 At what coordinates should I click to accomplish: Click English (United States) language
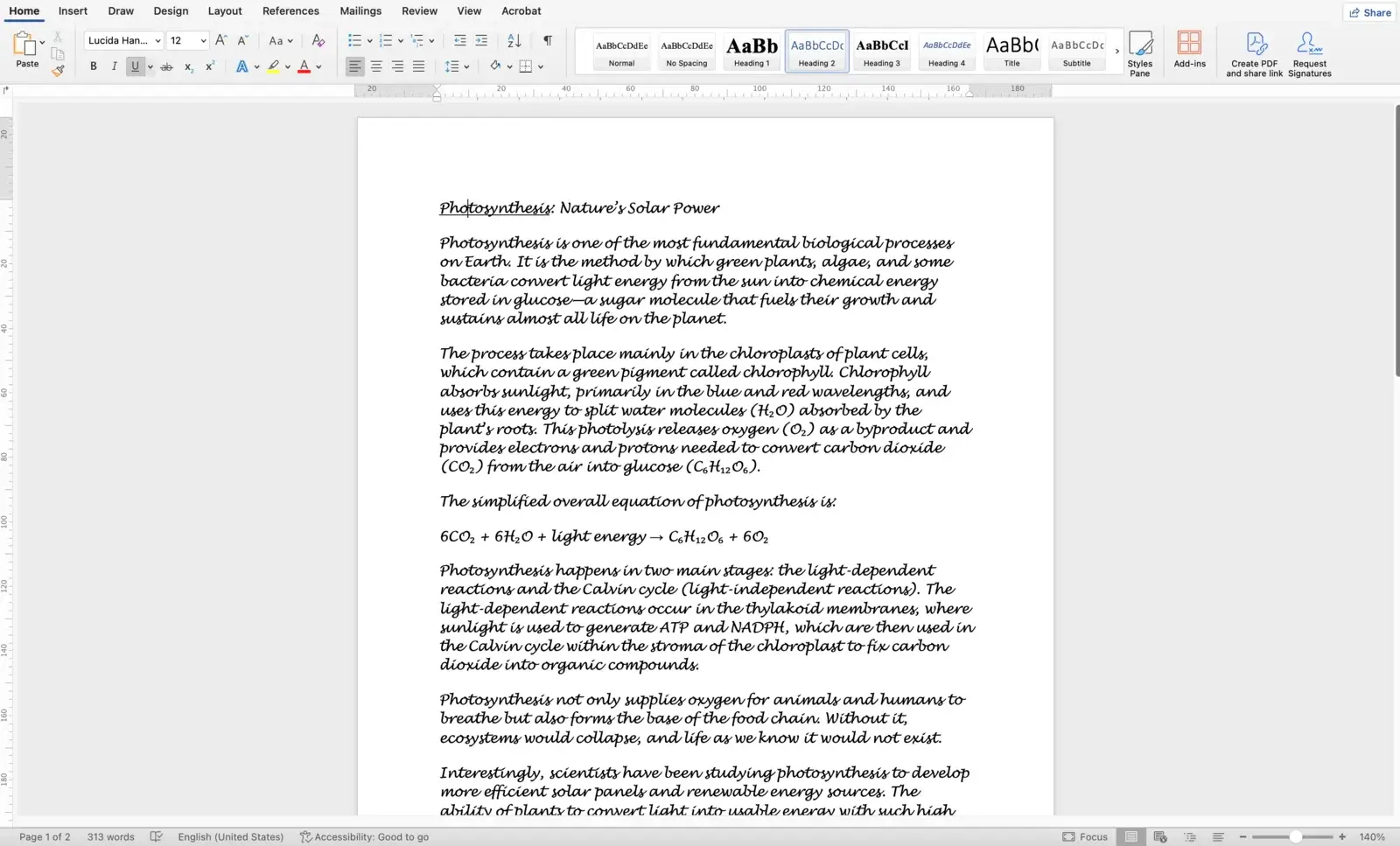(x=231, y=837)
